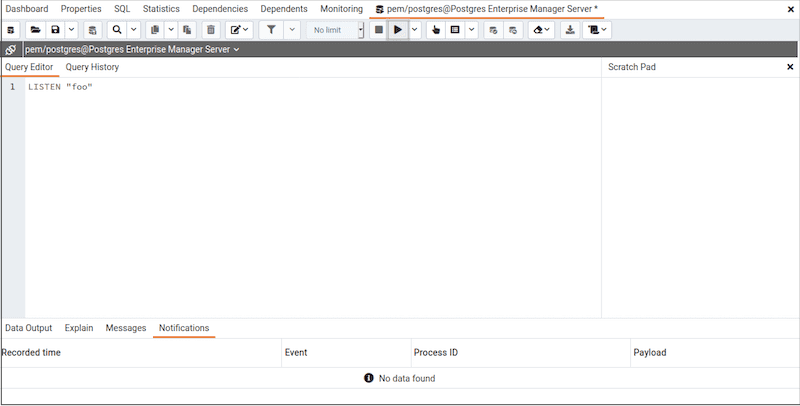Click the Find magnifier icon
800x406 pixels.
(117, 30)
